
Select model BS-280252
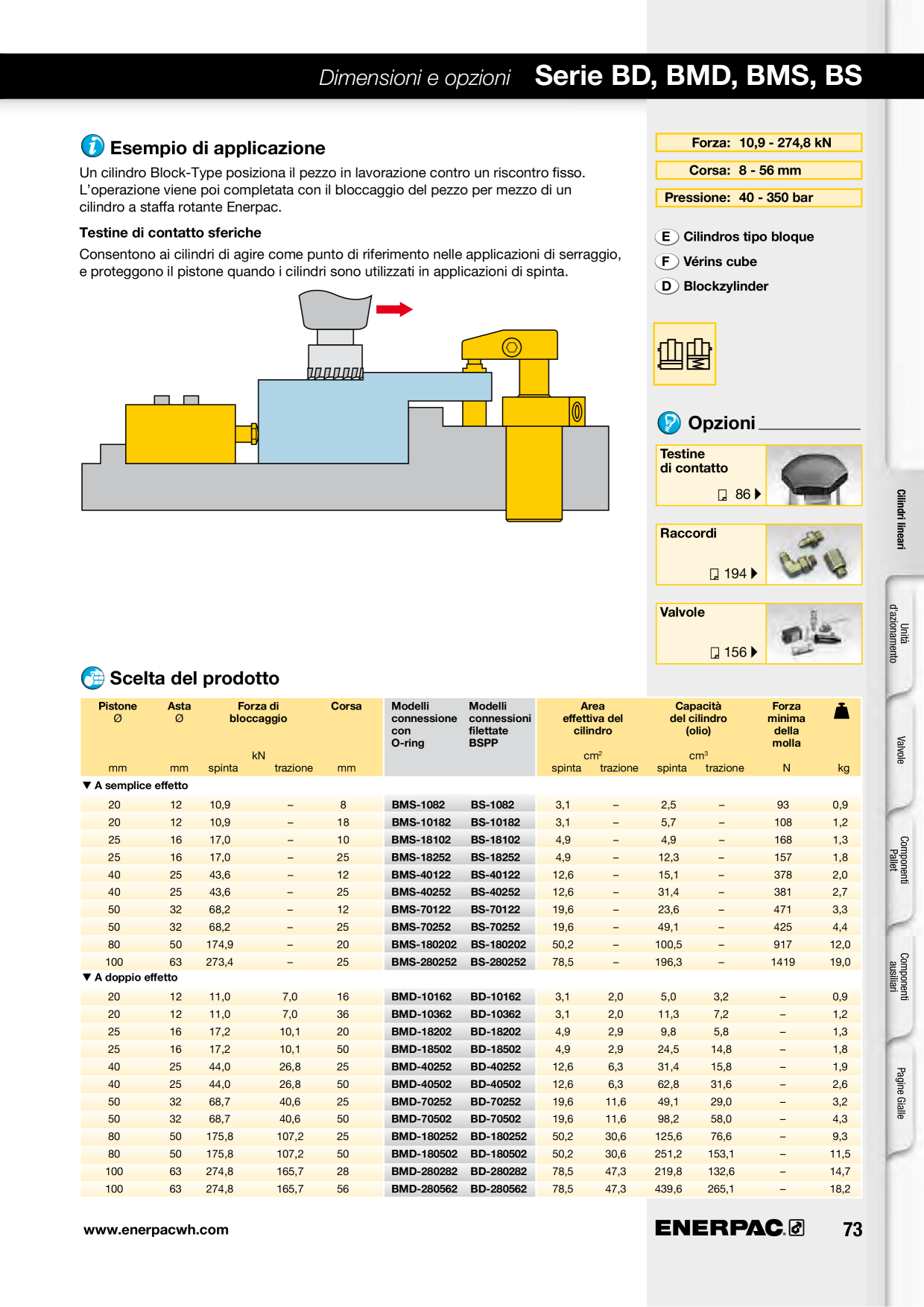tap(498, 962)
